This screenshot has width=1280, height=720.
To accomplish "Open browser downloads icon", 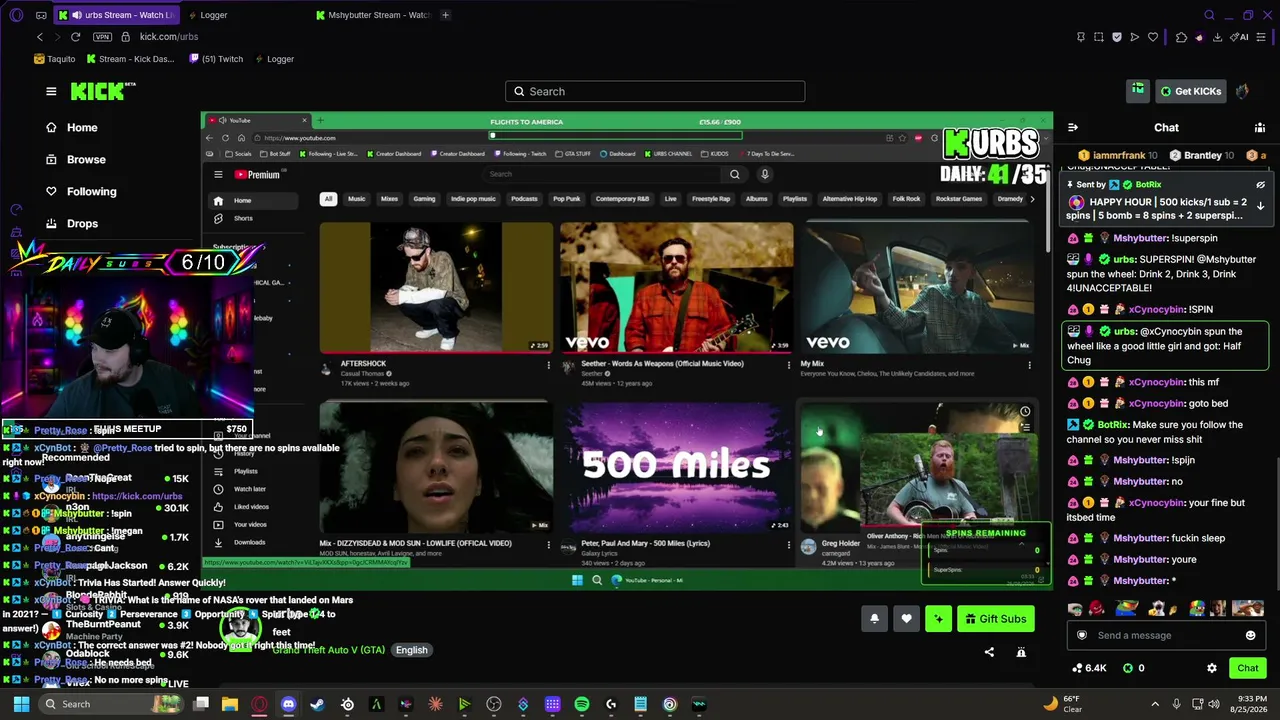I will [x=1217, y=37].
